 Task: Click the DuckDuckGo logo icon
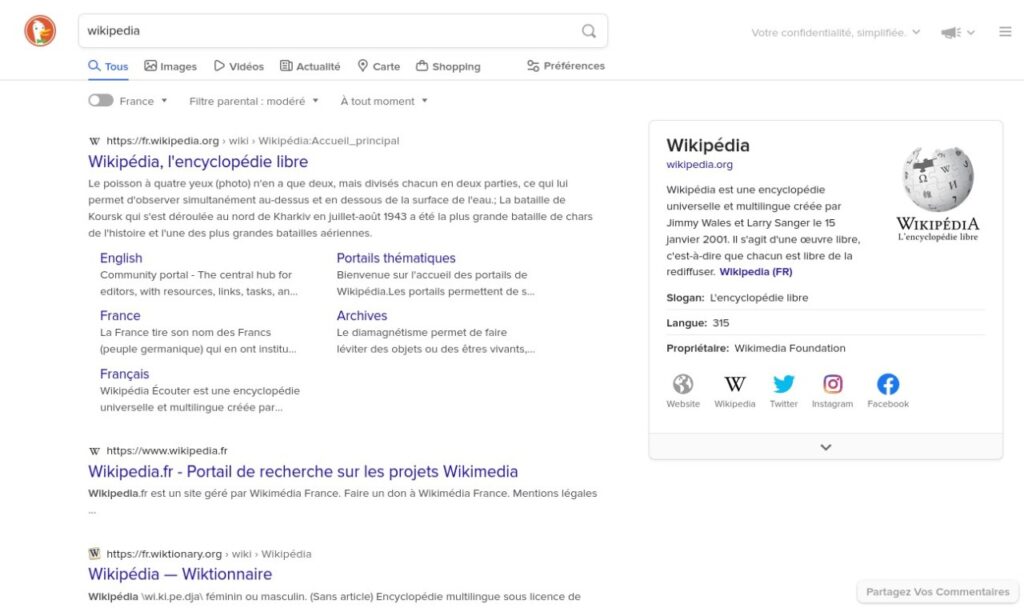[x=40, y=31]
